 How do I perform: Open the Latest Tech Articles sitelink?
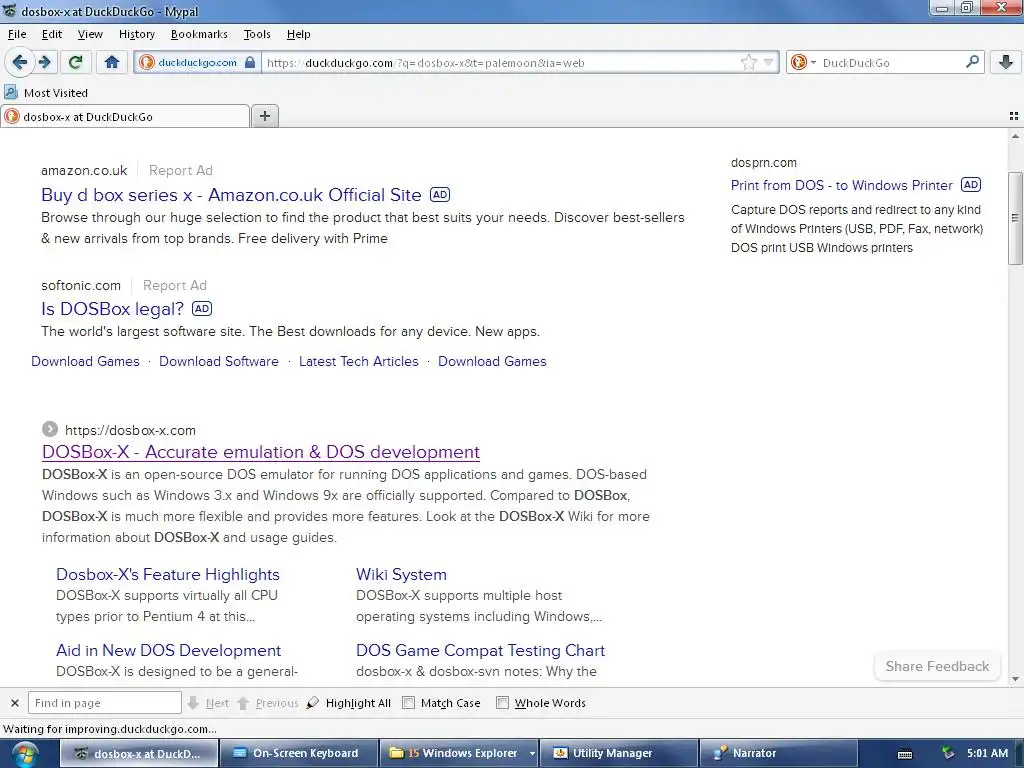(359, 361)
